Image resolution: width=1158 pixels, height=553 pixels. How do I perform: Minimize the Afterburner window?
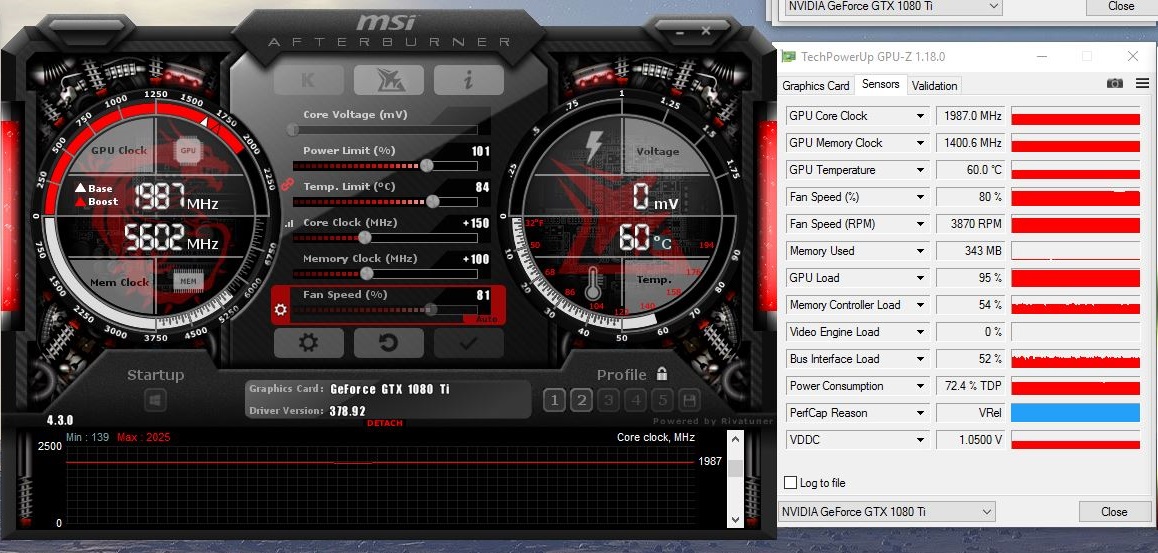point(678,31)
